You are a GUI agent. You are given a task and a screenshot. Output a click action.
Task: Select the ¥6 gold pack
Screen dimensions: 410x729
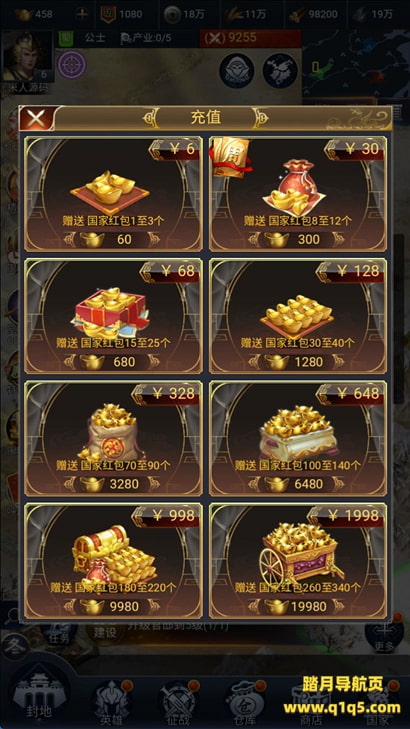click(x=113, y=194)
